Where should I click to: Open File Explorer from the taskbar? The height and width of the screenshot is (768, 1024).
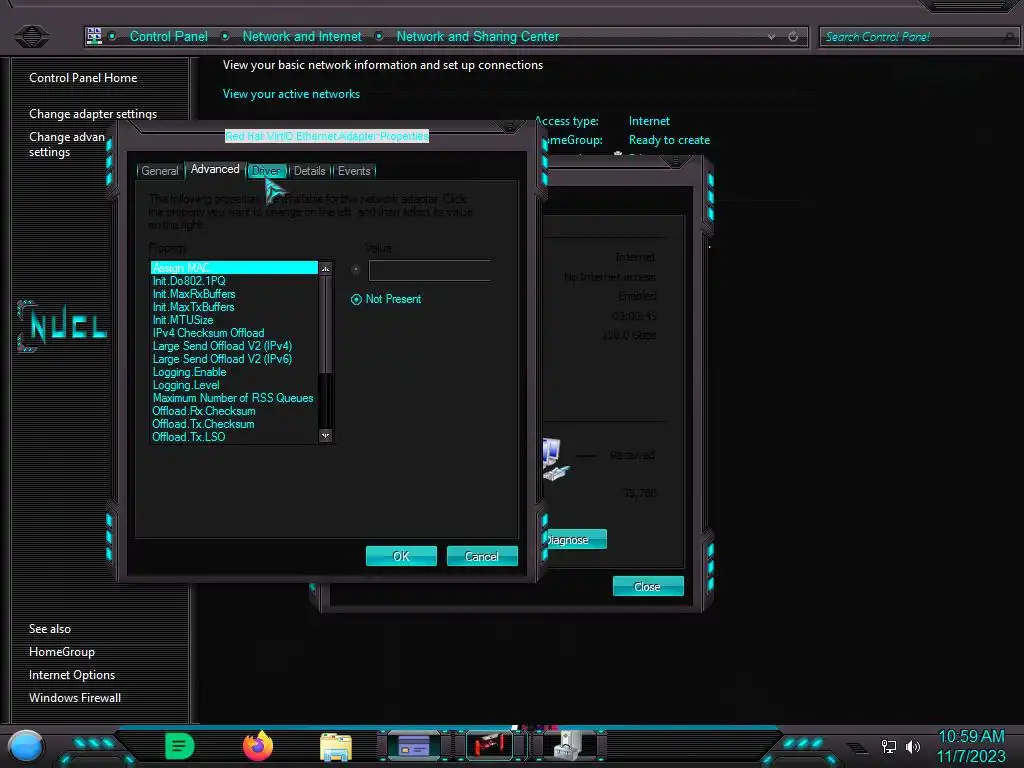(x=336, y=746)
